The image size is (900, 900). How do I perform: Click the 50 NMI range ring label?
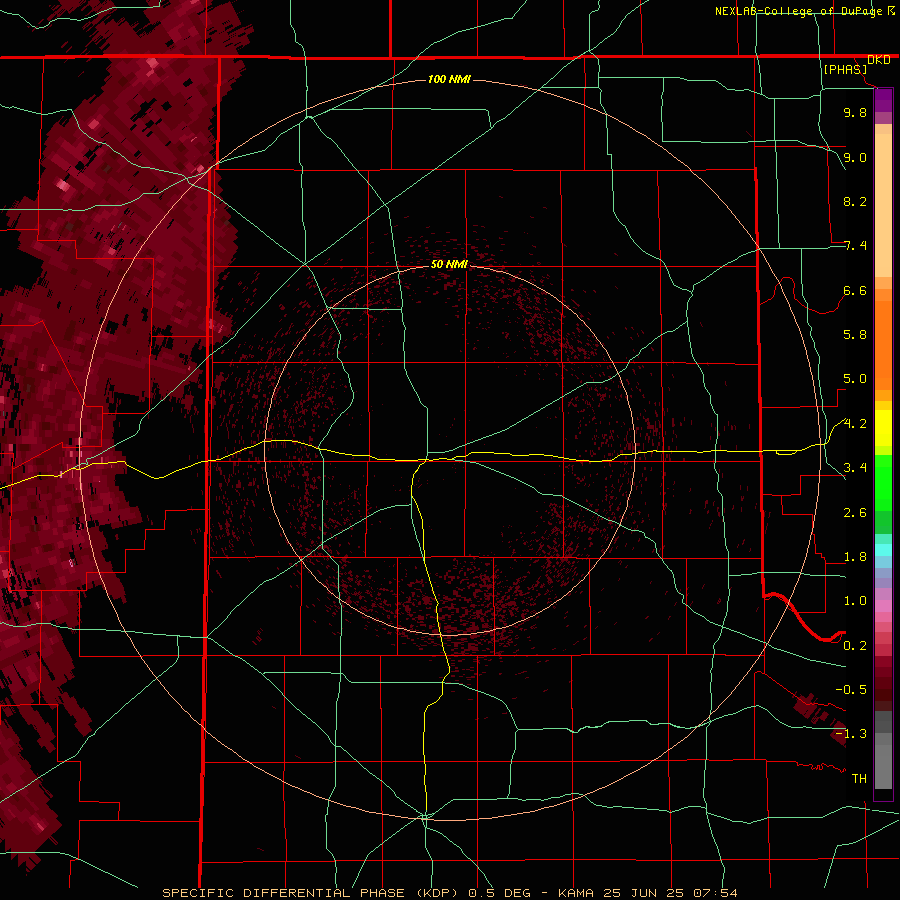(x=449, y=264)
